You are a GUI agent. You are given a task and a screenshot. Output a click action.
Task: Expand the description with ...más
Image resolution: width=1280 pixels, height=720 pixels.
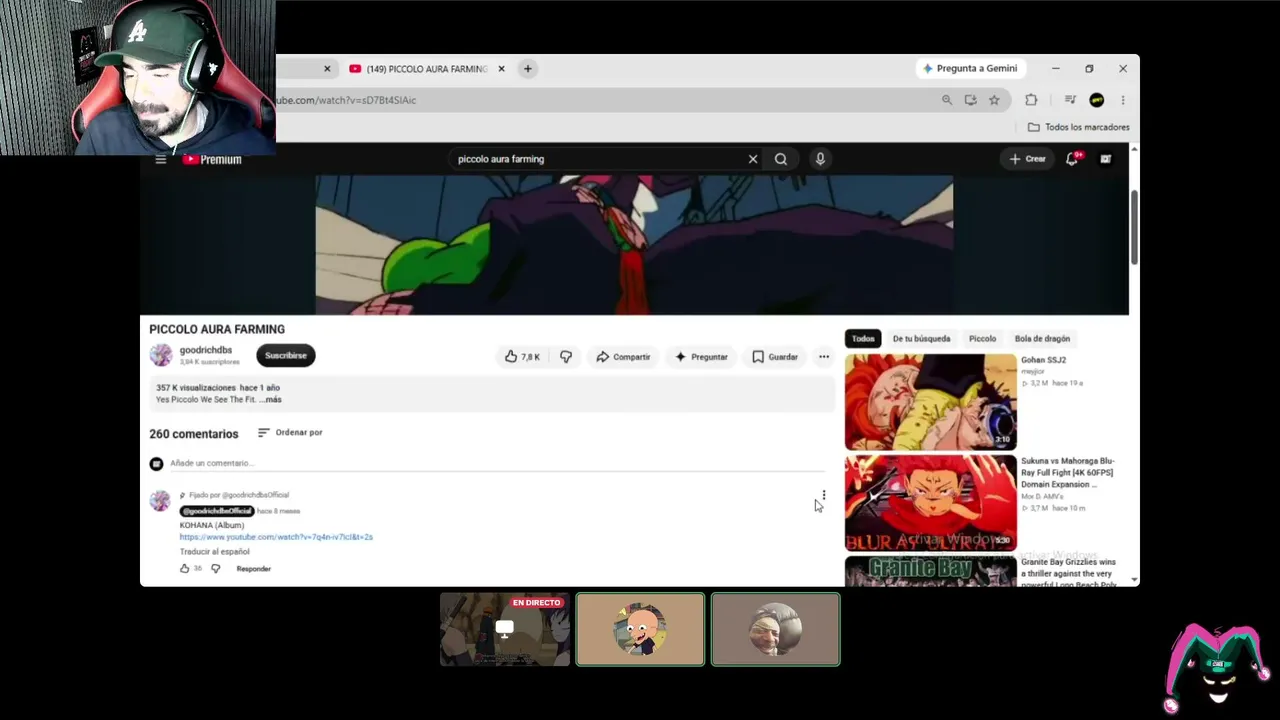[x=269, y=400]
